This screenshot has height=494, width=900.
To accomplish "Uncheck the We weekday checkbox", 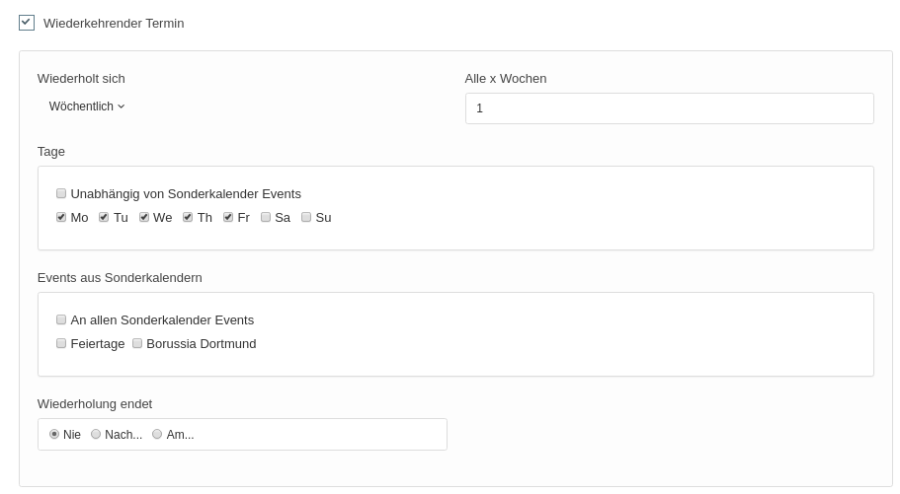I will click(x=144, y=217).
